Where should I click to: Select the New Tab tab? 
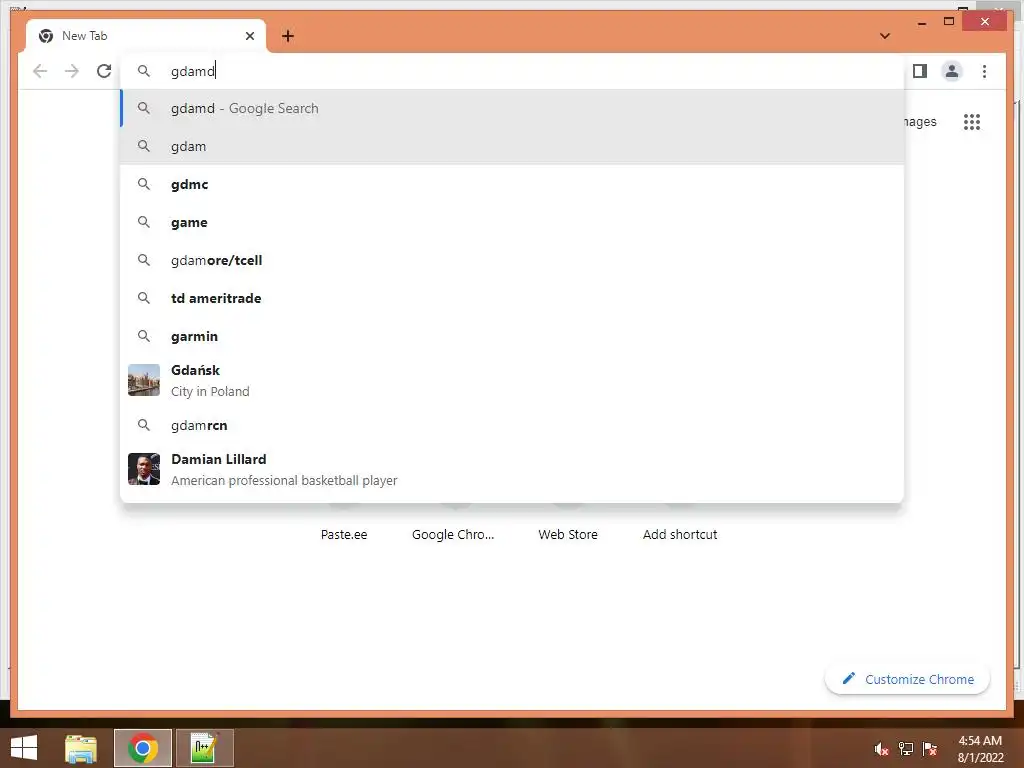145,36
